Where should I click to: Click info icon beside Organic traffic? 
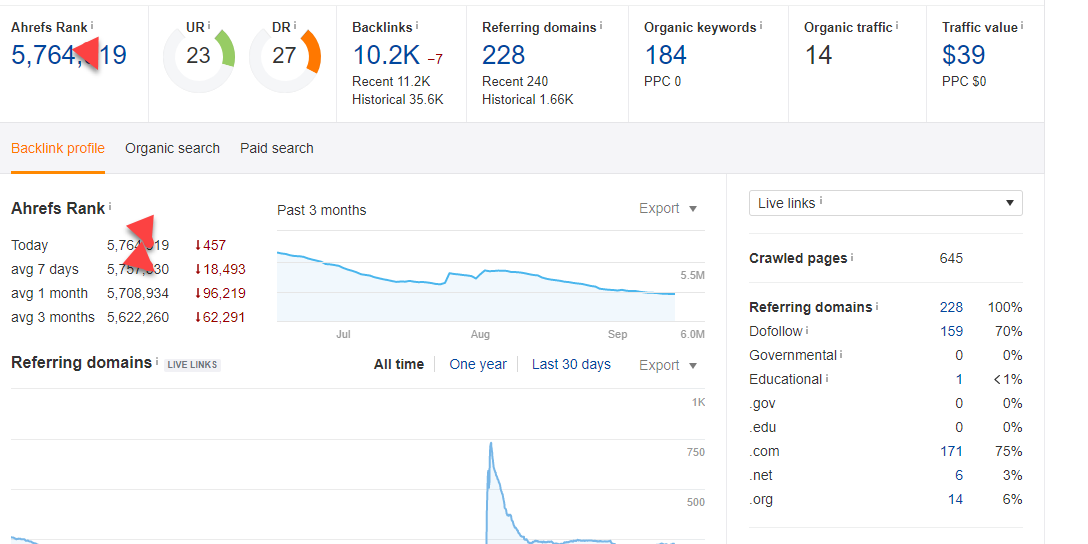tap(896, 26)
